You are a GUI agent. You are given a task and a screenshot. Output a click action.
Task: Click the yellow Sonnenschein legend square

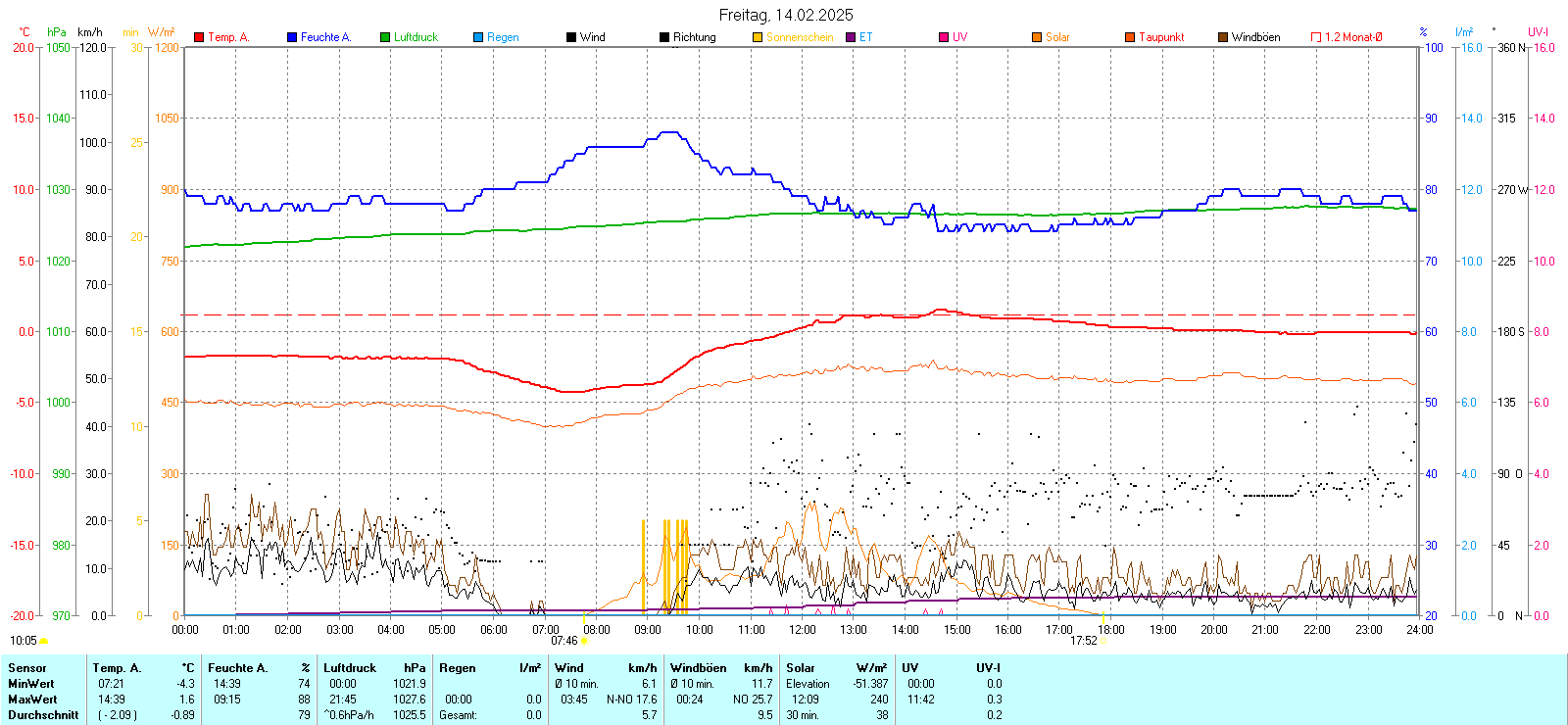(x=758, y=37)
